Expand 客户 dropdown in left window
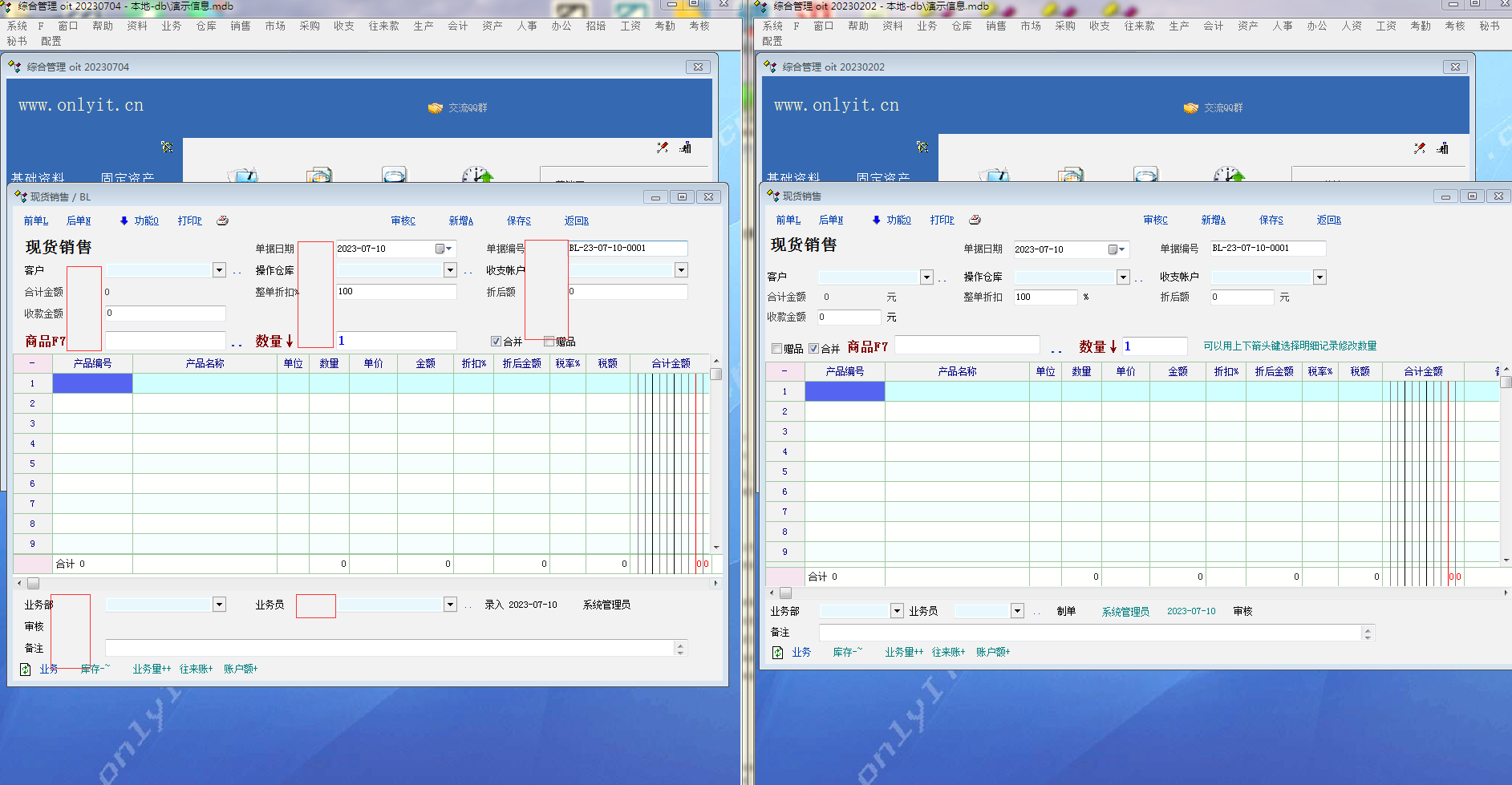The width and height of the screenshot is (1512, 785). 219,270
